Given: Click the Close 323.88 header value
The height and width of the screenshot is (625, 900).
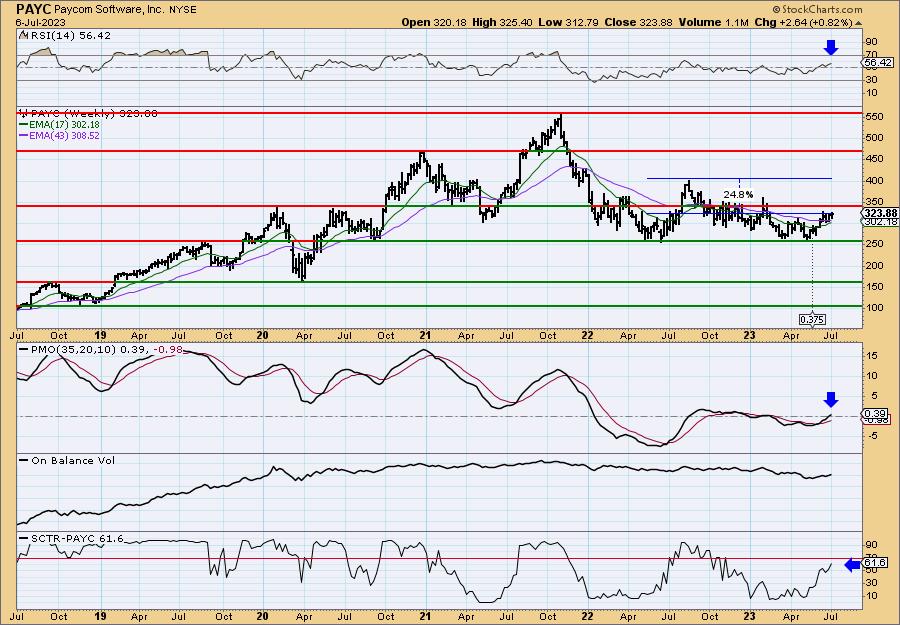Looking at the screenshot, I should click(638, 22).
